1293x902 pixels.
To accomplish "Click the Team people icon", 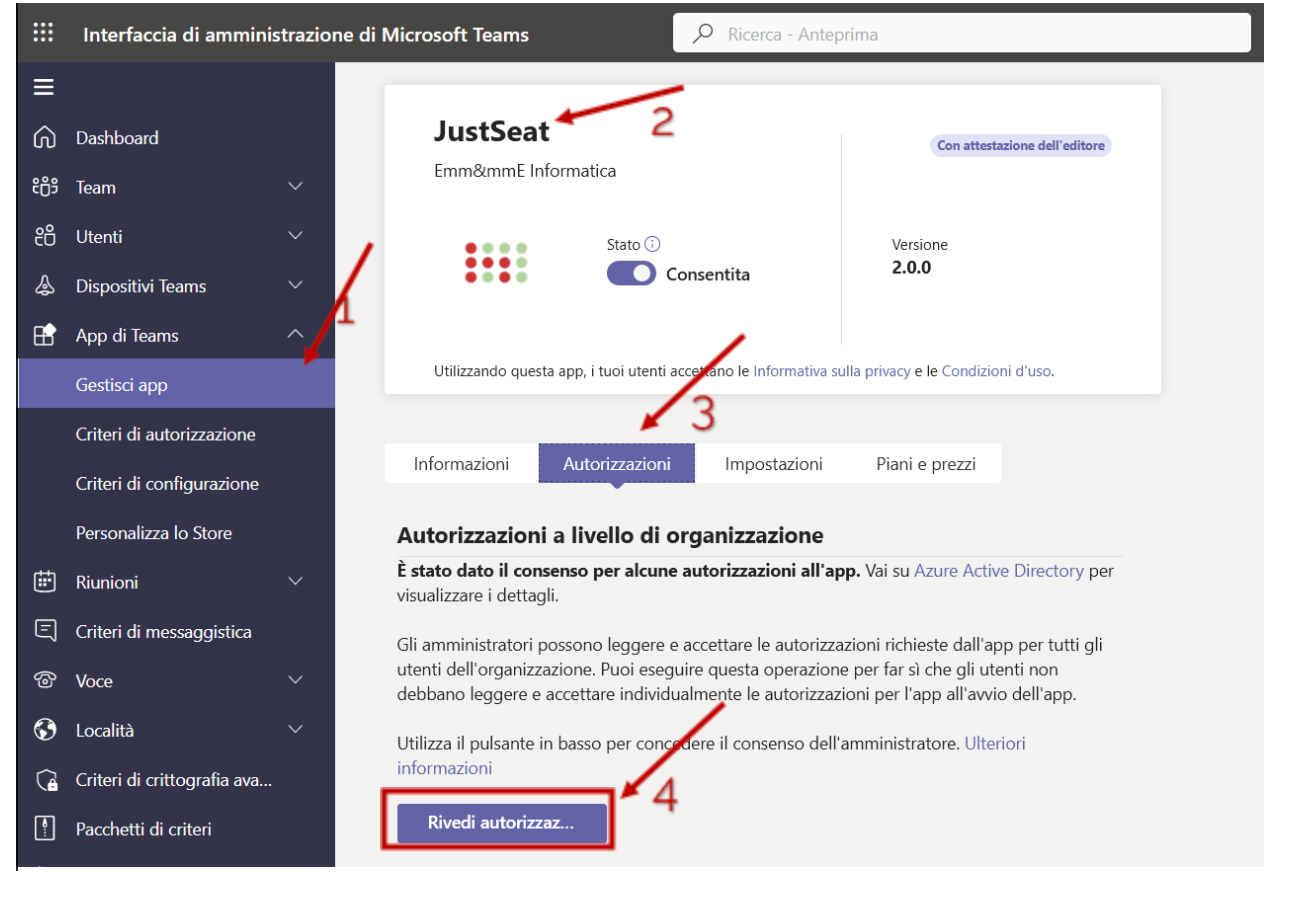I will pos(45,187).
